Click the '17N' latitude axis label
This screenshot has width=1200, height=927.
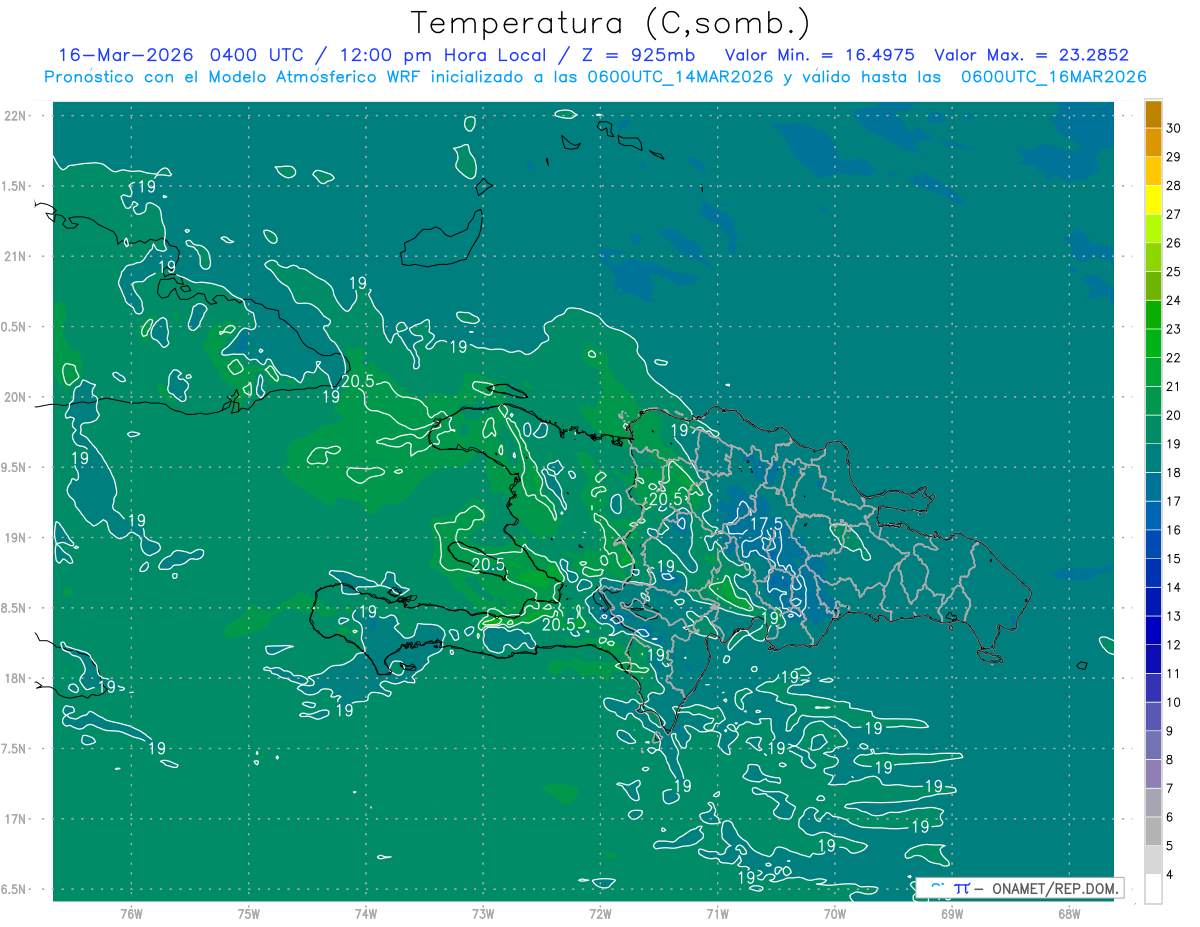pyautogui.click(x=17, y=819)
